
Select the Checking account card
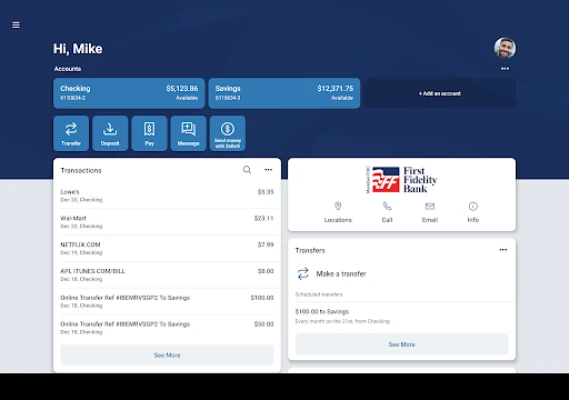point(129,93)
